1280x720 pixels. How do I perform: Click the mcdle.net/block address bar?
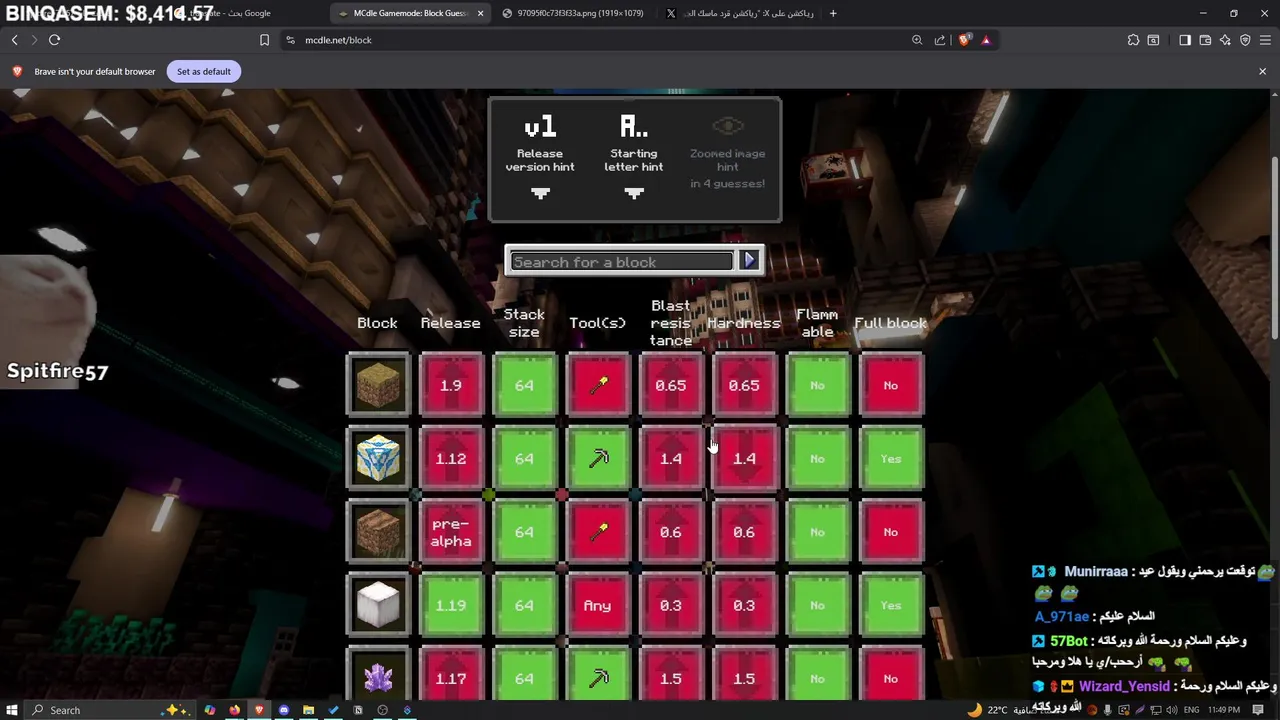(595, 40)
